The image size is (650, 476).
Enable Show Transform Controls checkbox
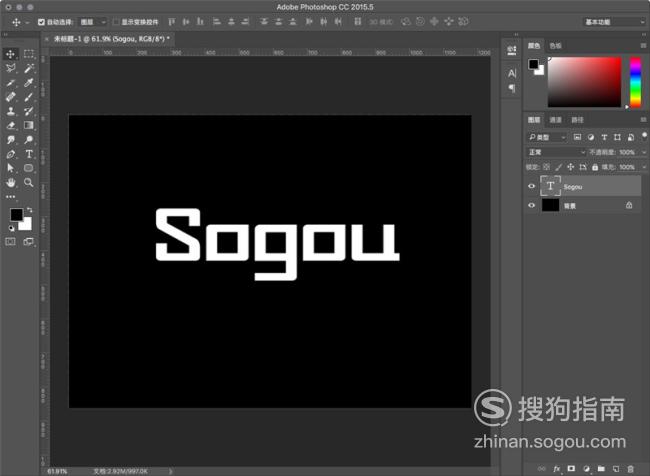coord(116,22)
